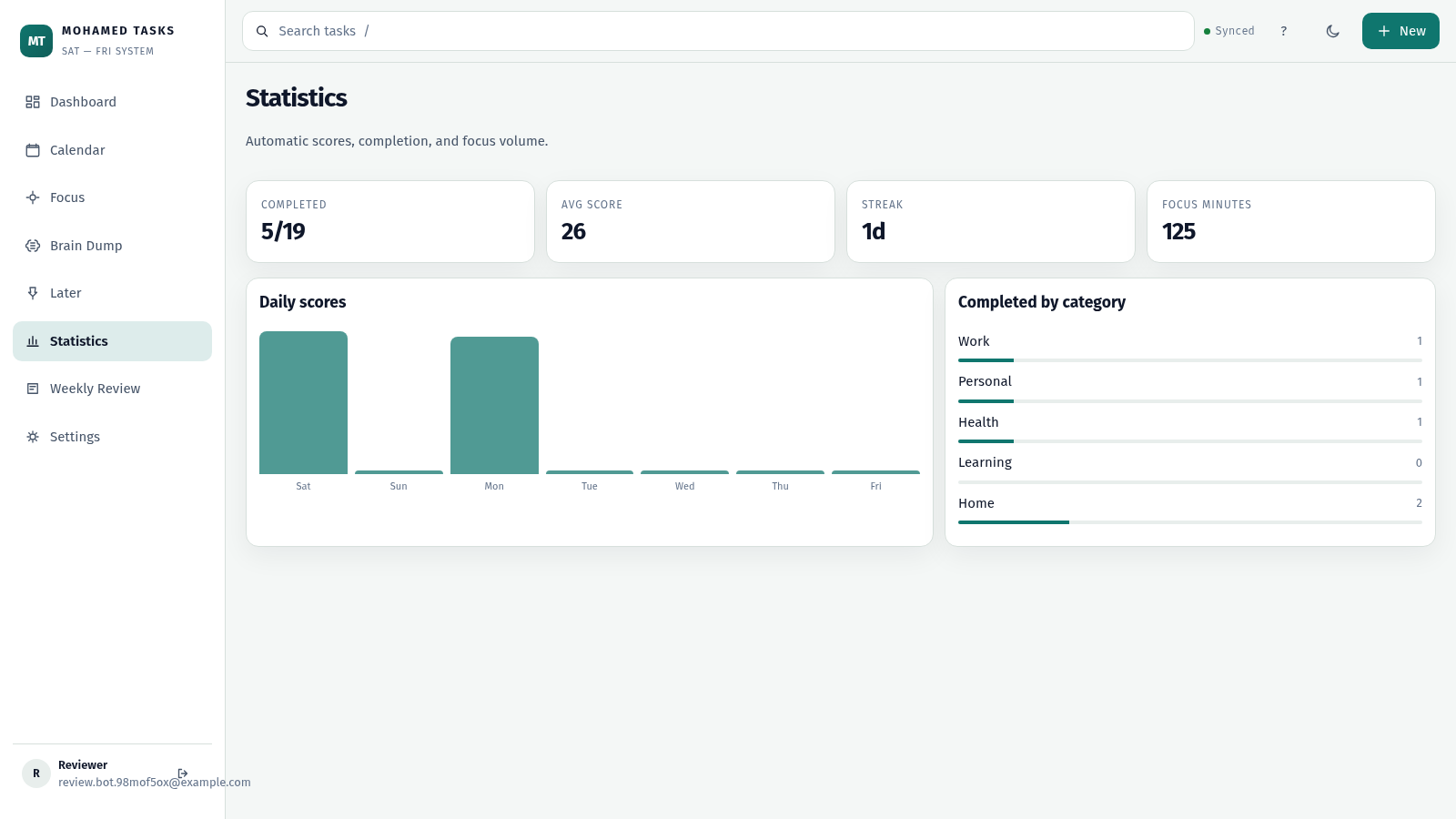The image size is (1456, 819).
Task: Click the logout icon beside Reviewer
Action: coord(183,773)
